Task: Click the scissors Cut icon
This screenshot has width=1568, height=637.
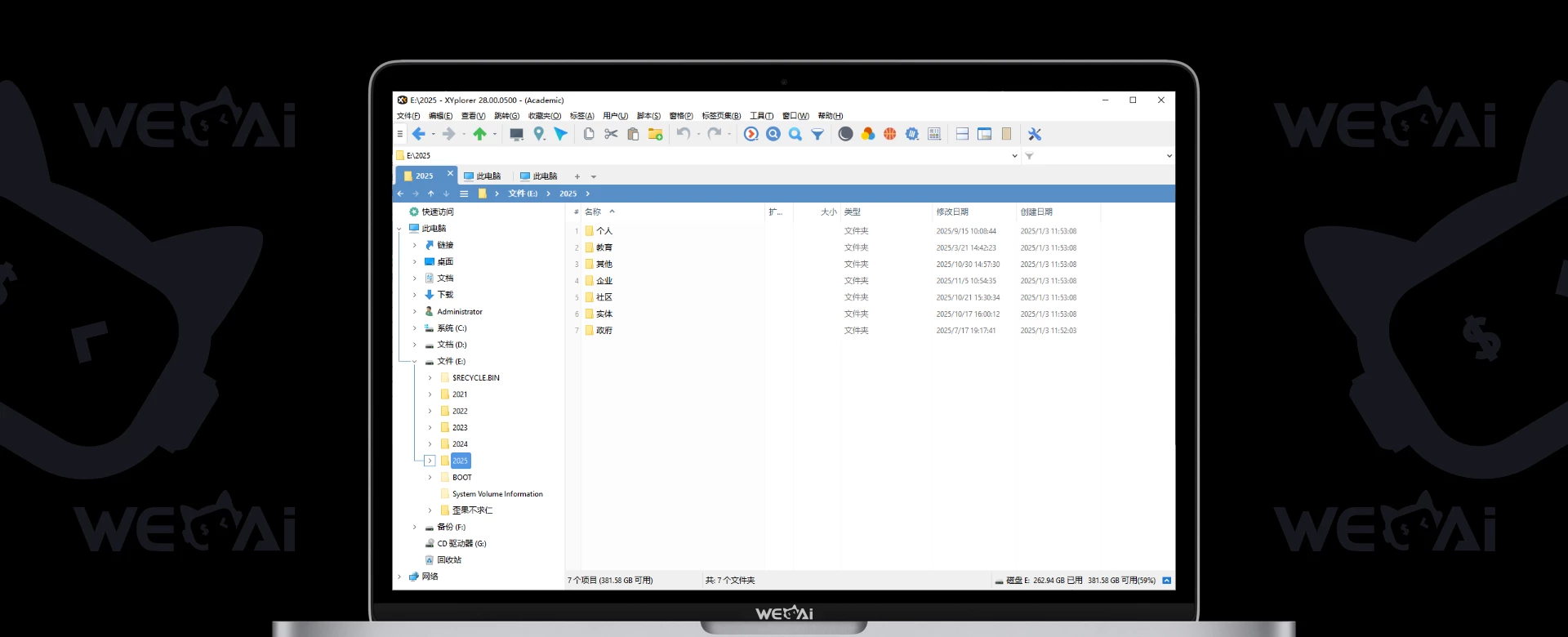Action: click(x=611, y=134)
